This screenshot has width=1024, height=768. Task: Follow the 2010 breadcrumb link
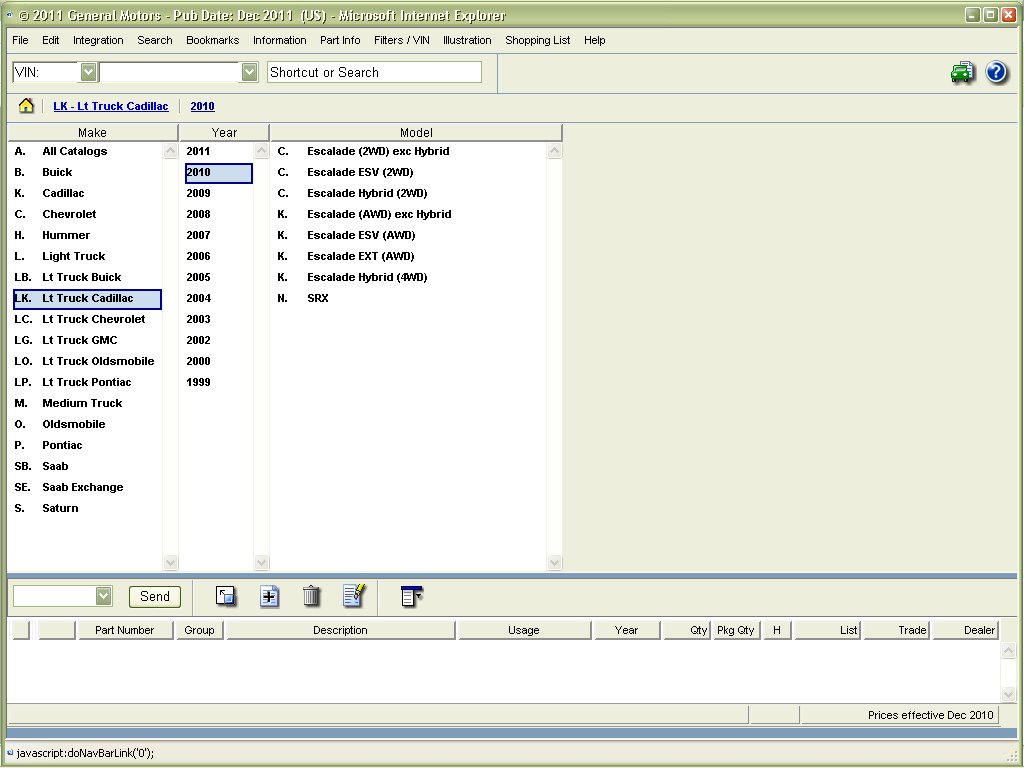pos(202,106)
